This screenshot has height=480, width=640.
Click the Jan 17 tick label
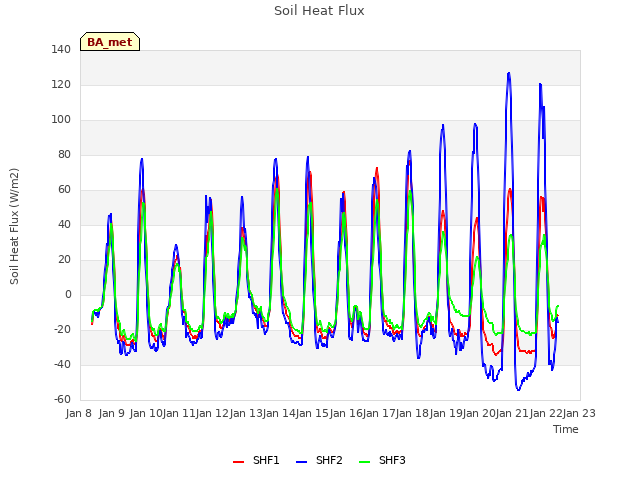pos(379,413)
